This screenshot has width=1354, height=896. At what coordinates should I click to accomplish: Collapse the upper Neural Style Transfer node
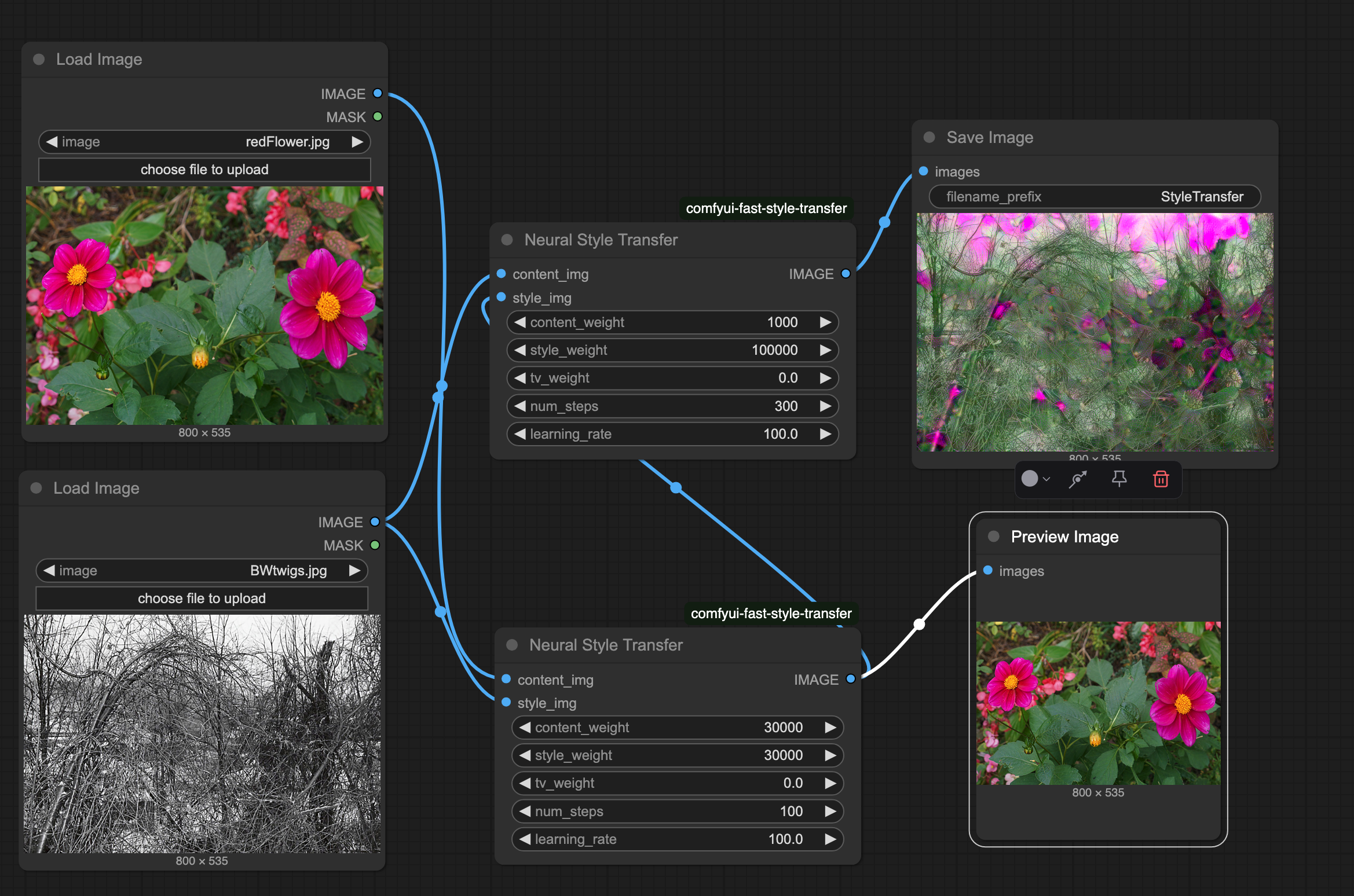click(507, 240)
